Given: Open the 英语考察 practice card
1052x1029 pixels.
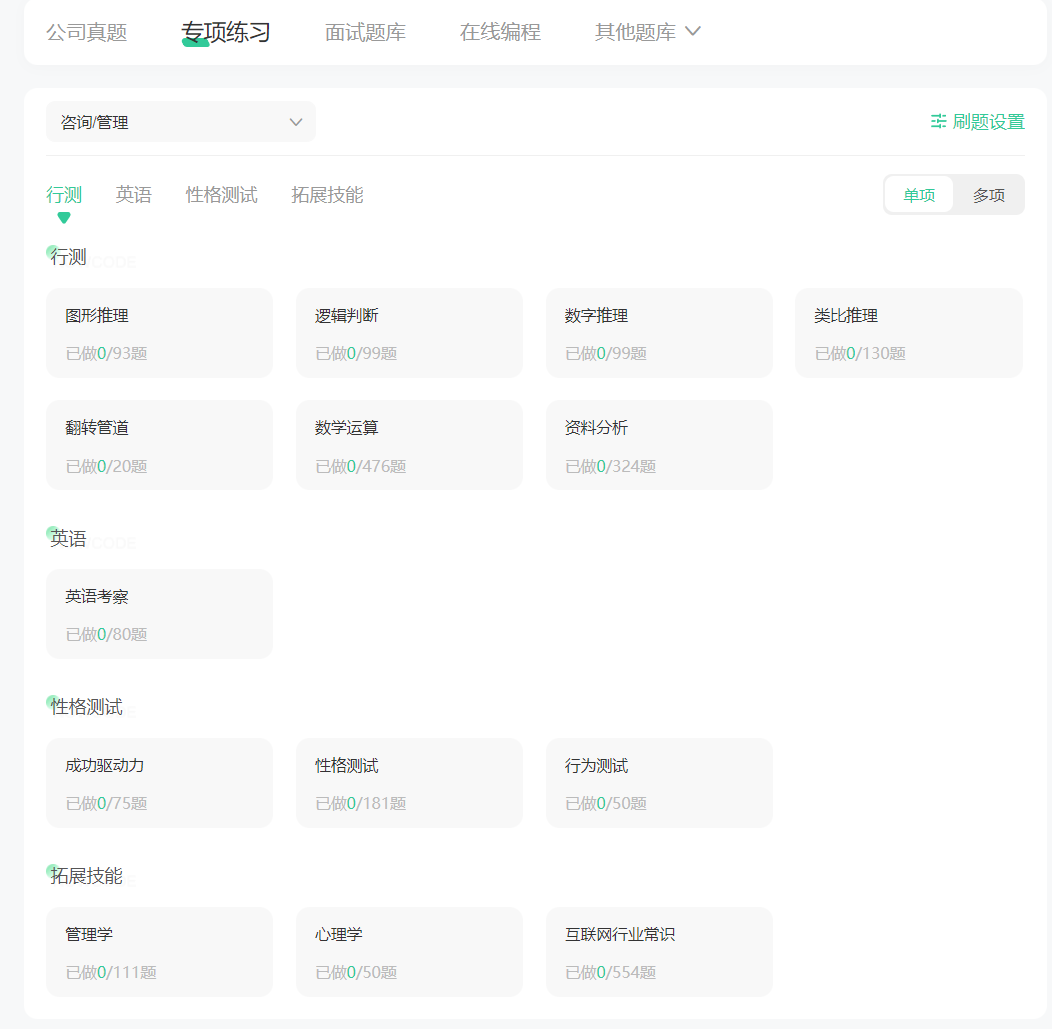Looking at the screenshot, I should [x=159, y=614].
